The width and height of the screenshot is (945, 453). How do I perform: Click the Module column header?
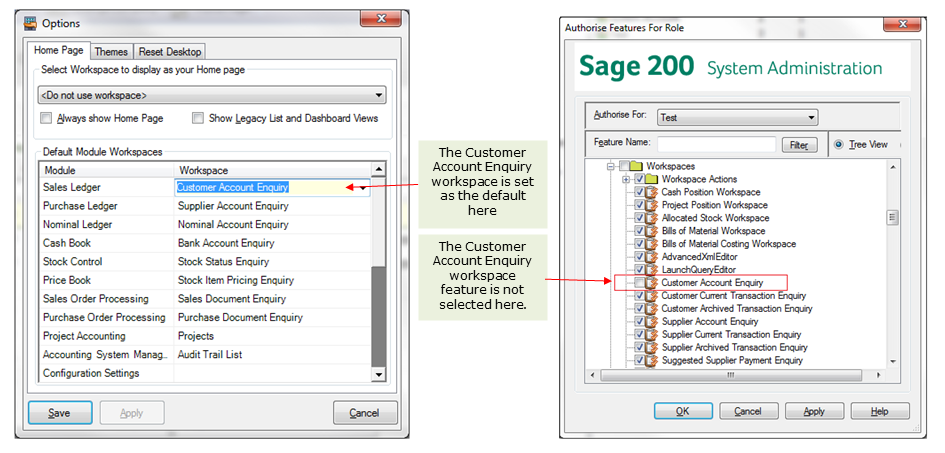pyautogui.click(x=107, y=170)
